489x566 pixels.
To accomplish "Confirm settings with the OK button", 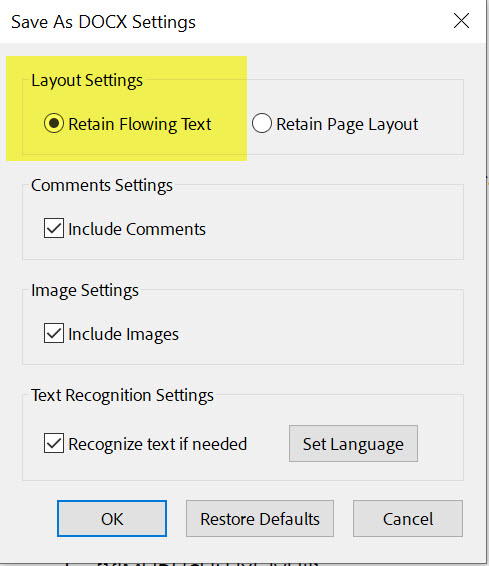I will 112,519.
